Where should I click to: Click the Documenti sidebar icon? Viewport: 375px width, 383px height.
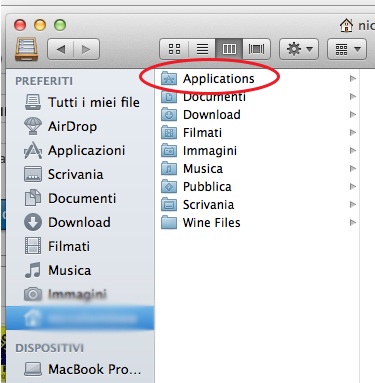pyautogui.click(x=33, y=198)
